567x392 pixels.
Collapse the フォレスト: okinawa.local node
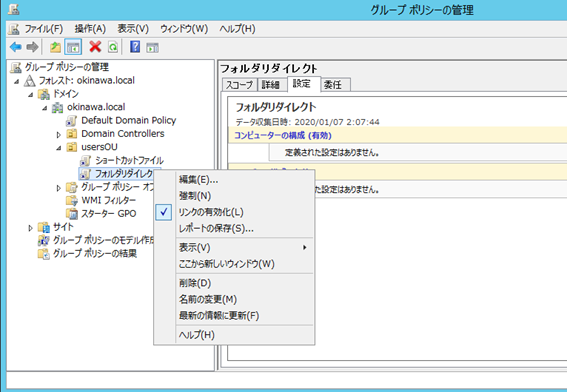[16, 82]
